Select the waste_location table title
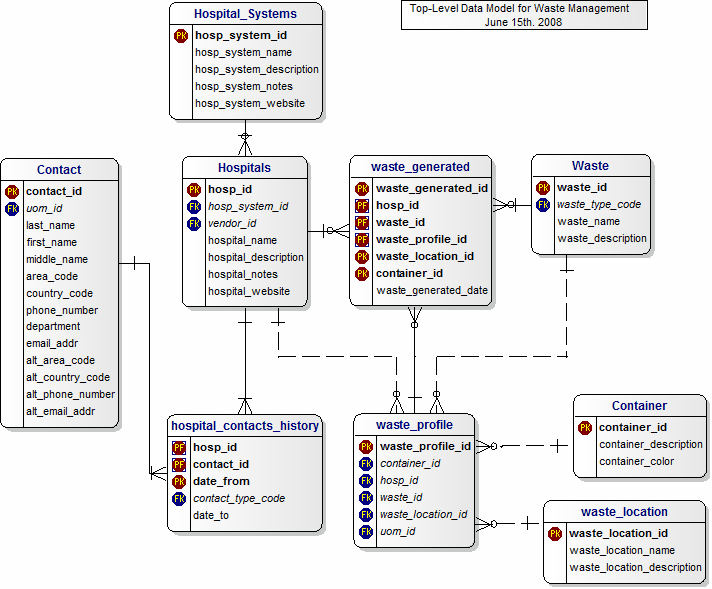 (x=624, y=512)
